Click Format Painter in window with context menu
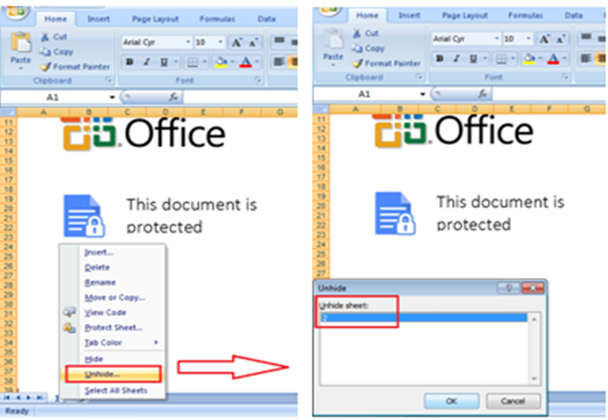Screen dimensions: 608x420 click(x=76, y=67)
